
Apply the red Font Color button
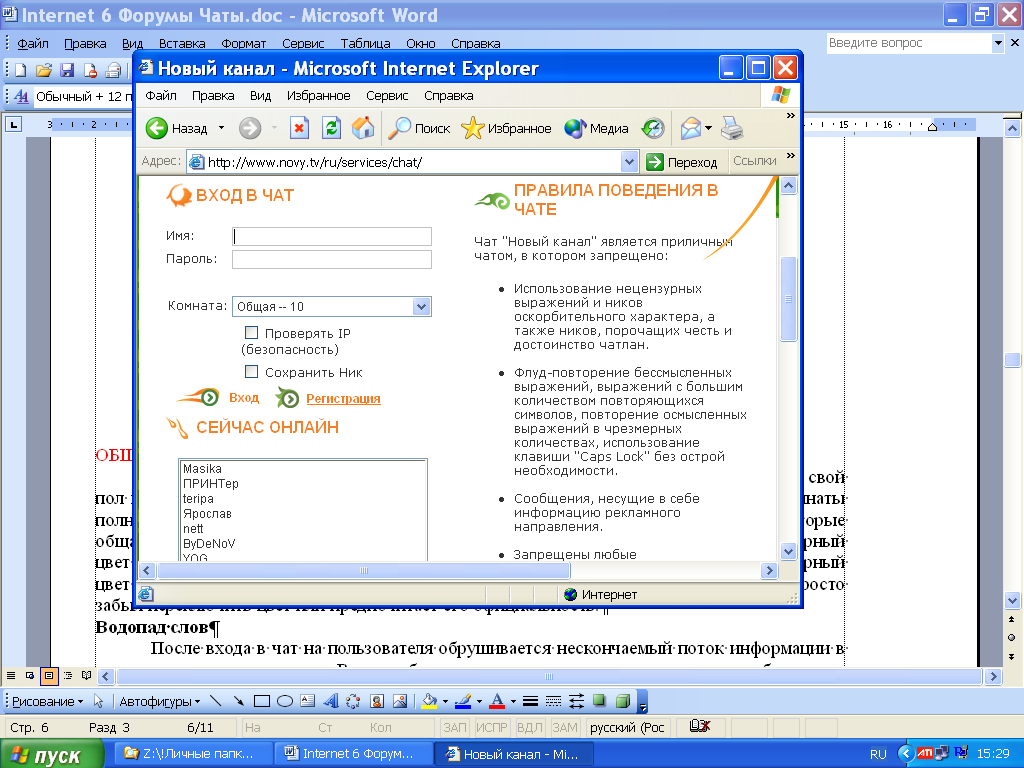[497, 701]
